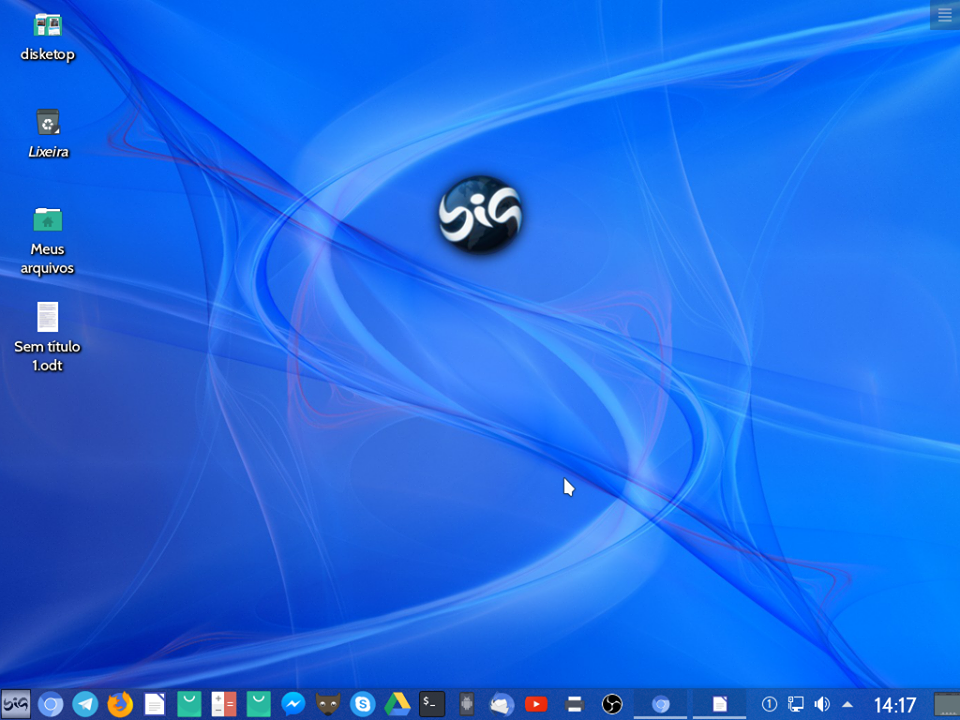Screen dimensions: 960x720
Task: Open Google Drive
Action: [395, 703]
